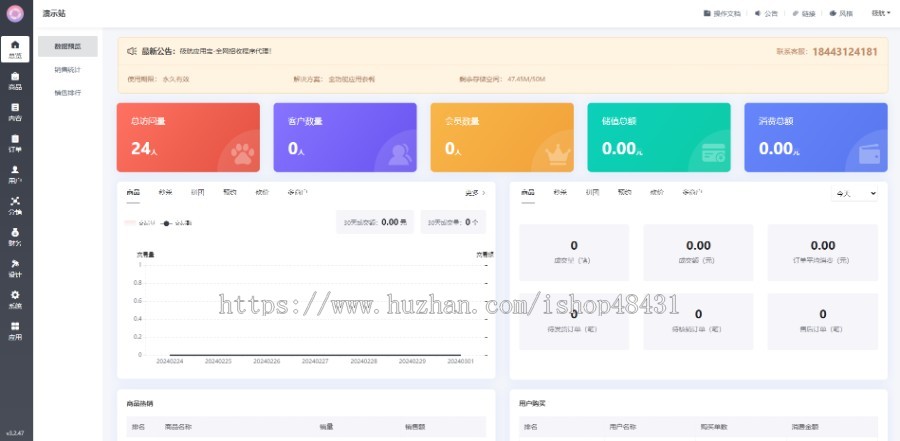Viewport: 900px width, 441px height.
Task: Open the 分销 distribution sidebar item
Action: pos(15,206)
